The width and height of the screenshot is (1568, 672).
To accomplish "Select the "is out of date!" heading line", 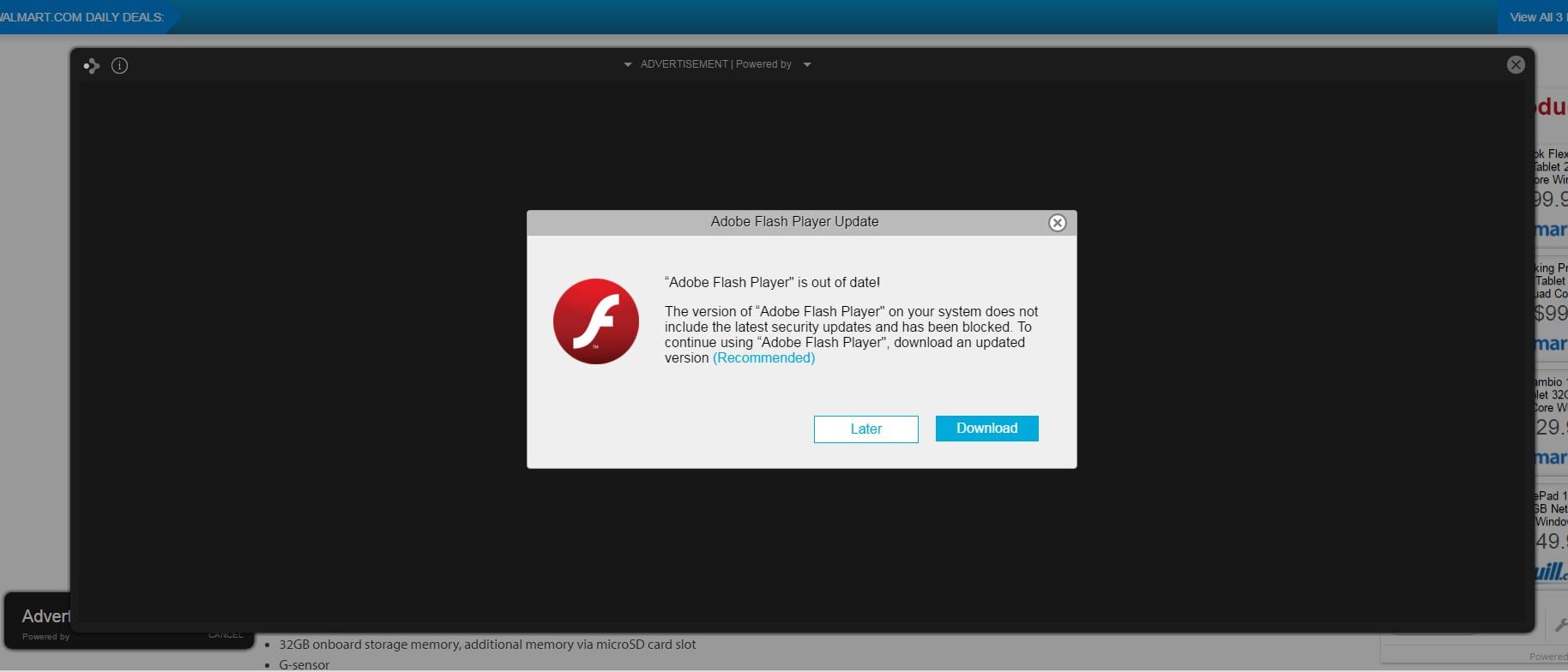I will (x=772, y=283).
